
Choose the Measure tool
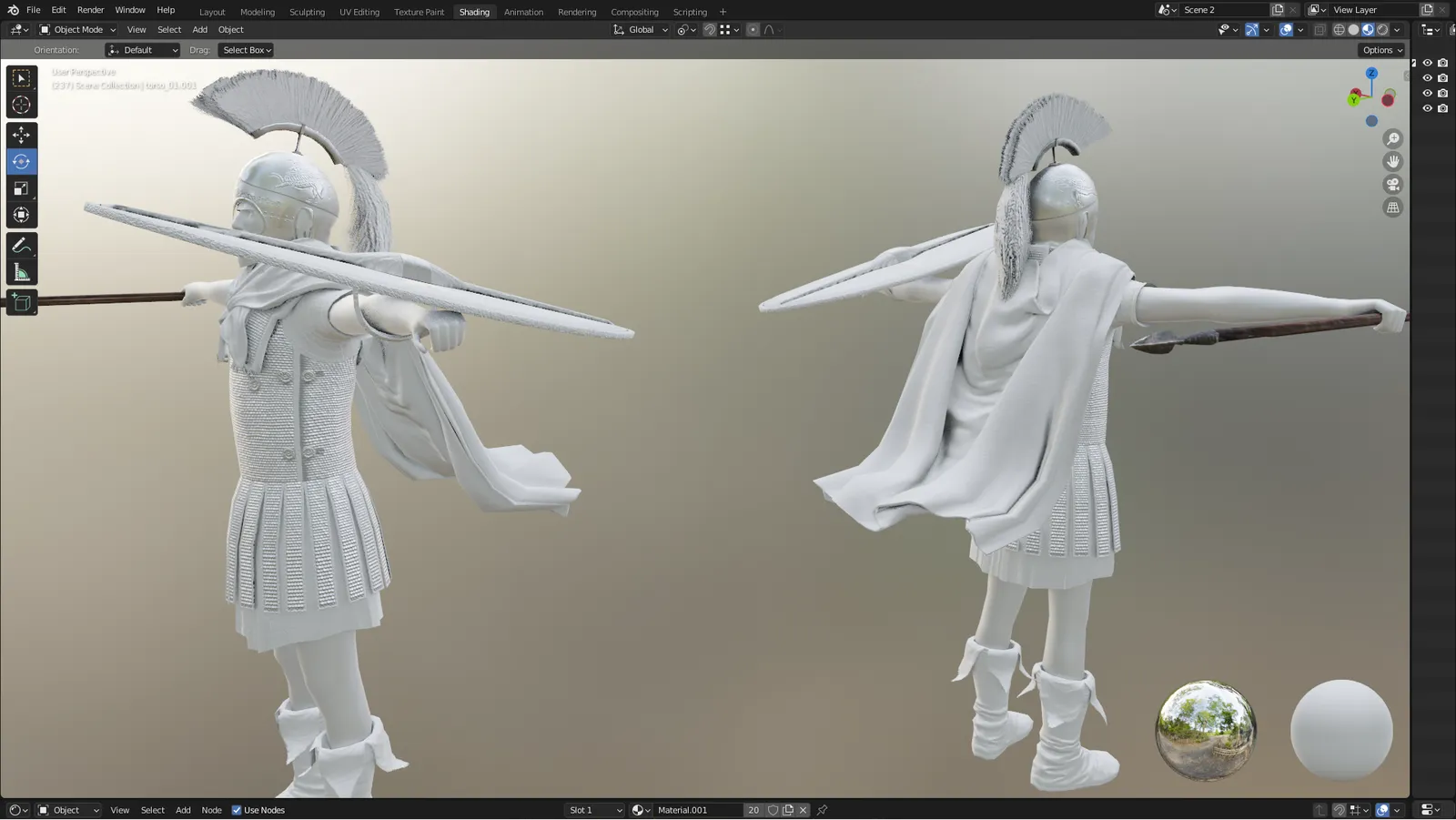point(21,272)
